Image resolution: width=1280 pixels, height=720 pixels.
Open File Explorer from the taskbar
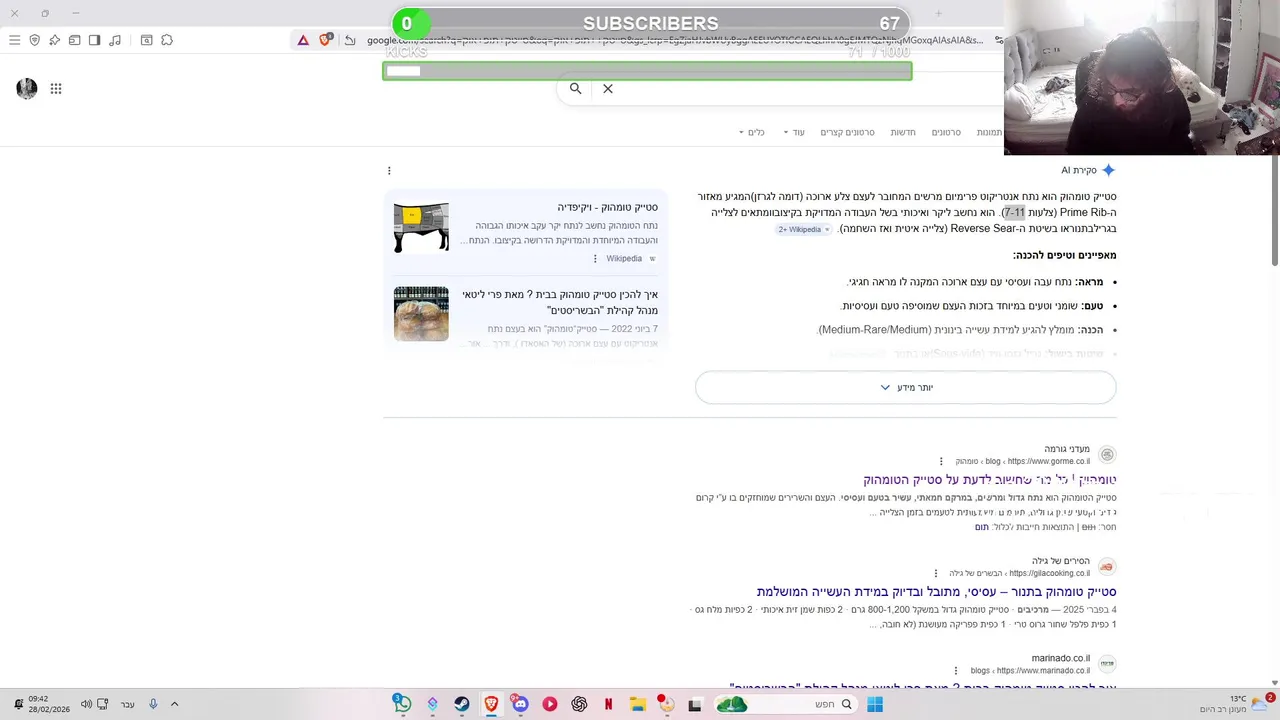(638, 704)
